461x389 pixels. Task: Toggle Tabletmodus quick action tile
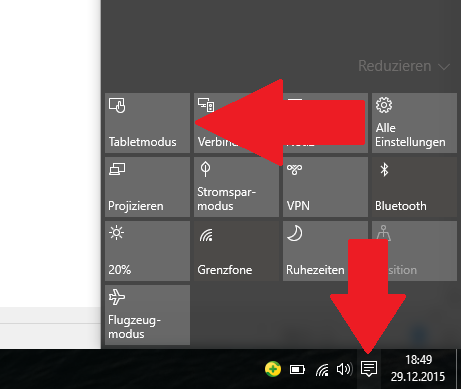147,123
